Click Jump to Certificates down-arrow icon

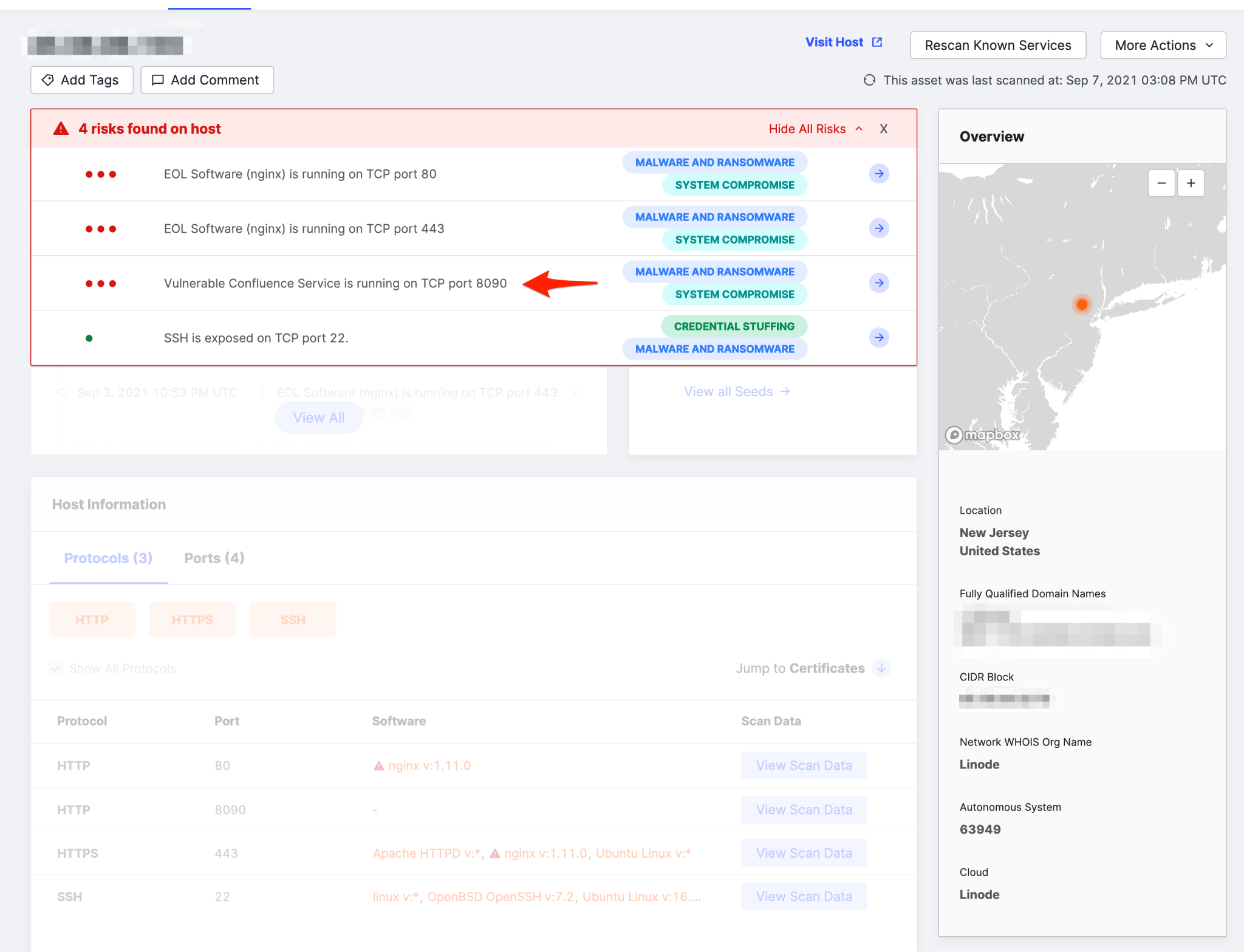881,668
